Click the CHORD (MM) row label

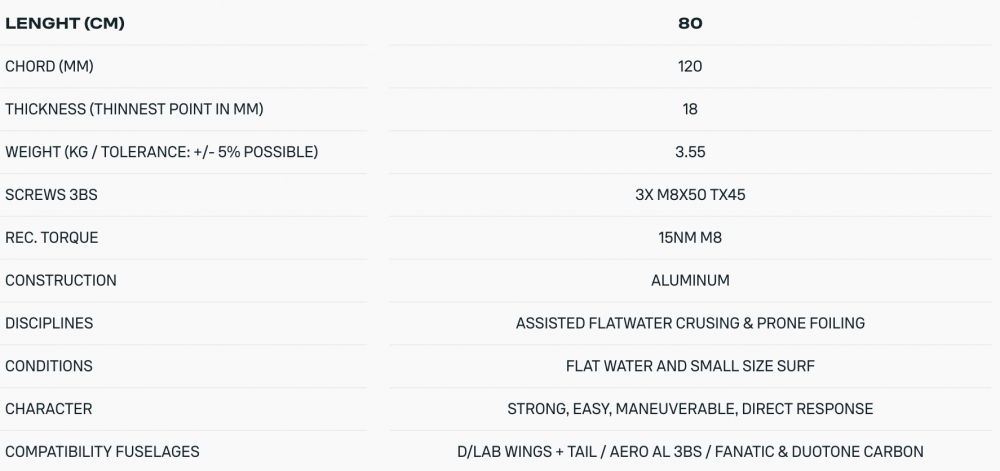(x=49, y=66)
